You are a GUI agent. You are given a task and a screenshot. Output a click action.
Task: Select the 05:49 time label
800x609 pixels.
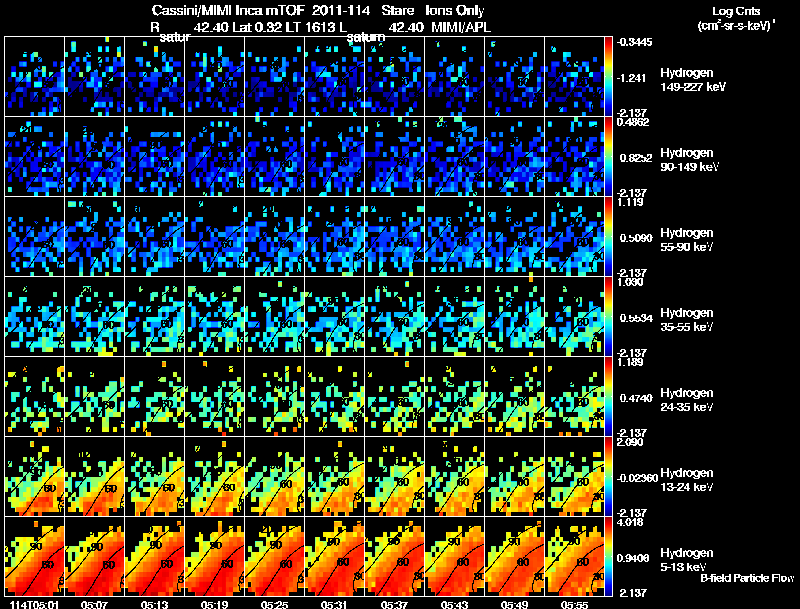[514, 604]
